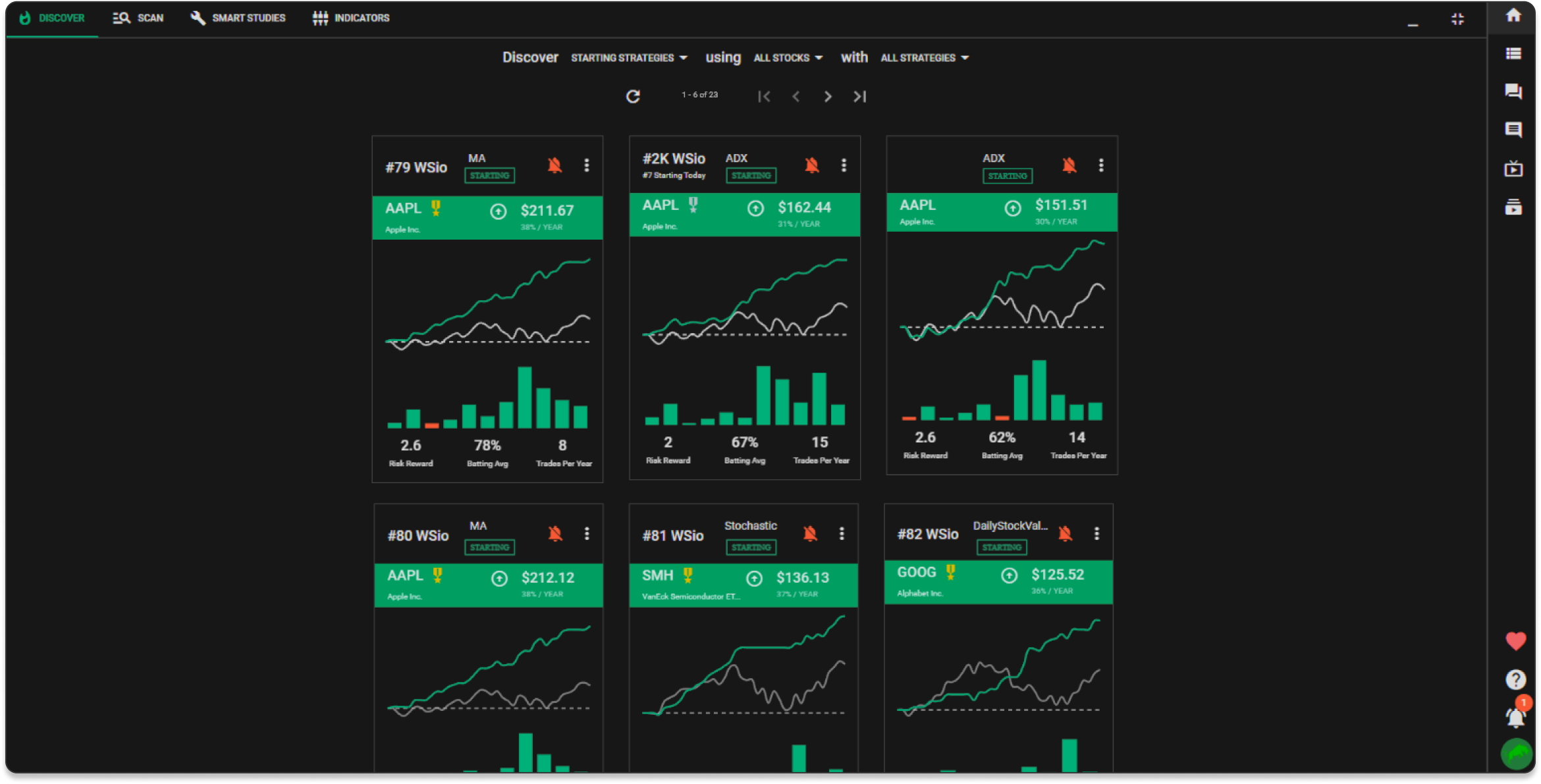1541x784 pixels.
Task: Open the video tutorials sidebar icon
Action: (x=1513, y=169)
